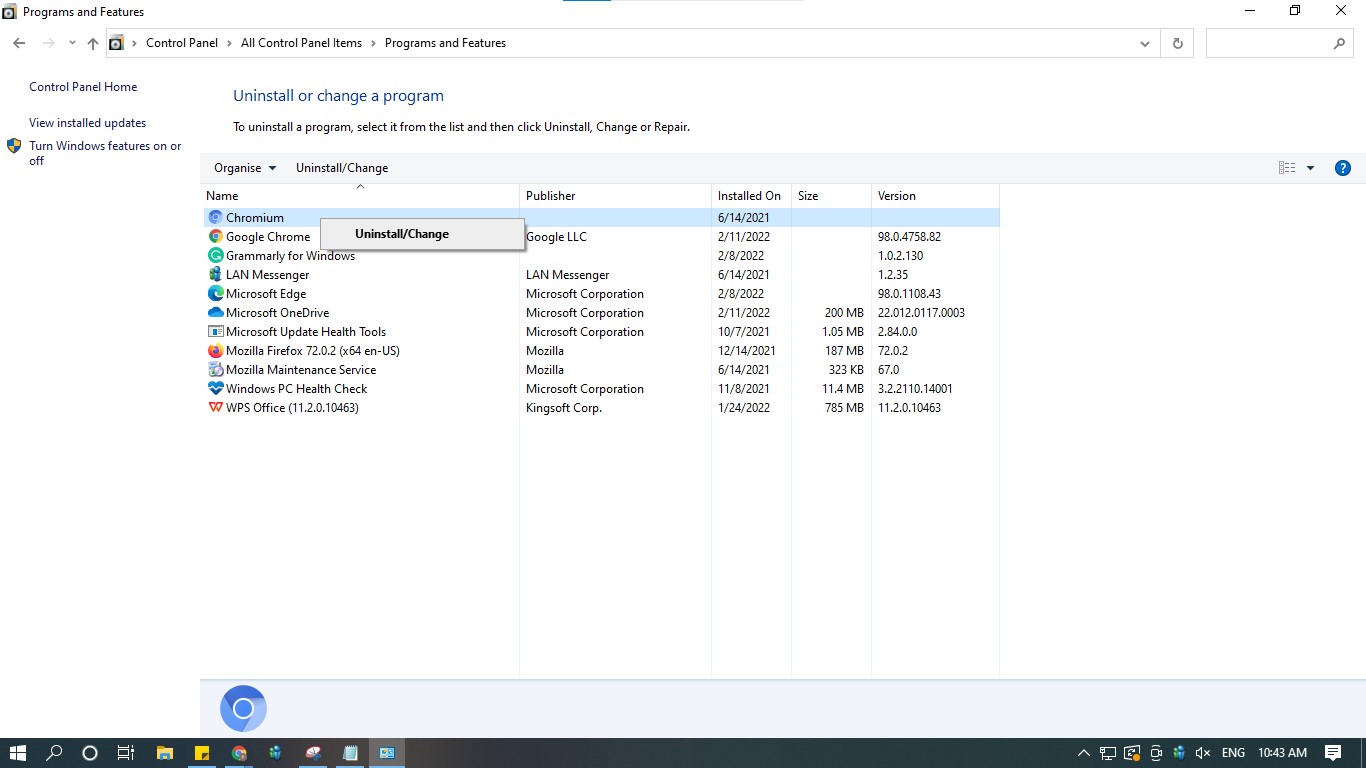Click the magnifier icon in the search box

click(1339, 43)
